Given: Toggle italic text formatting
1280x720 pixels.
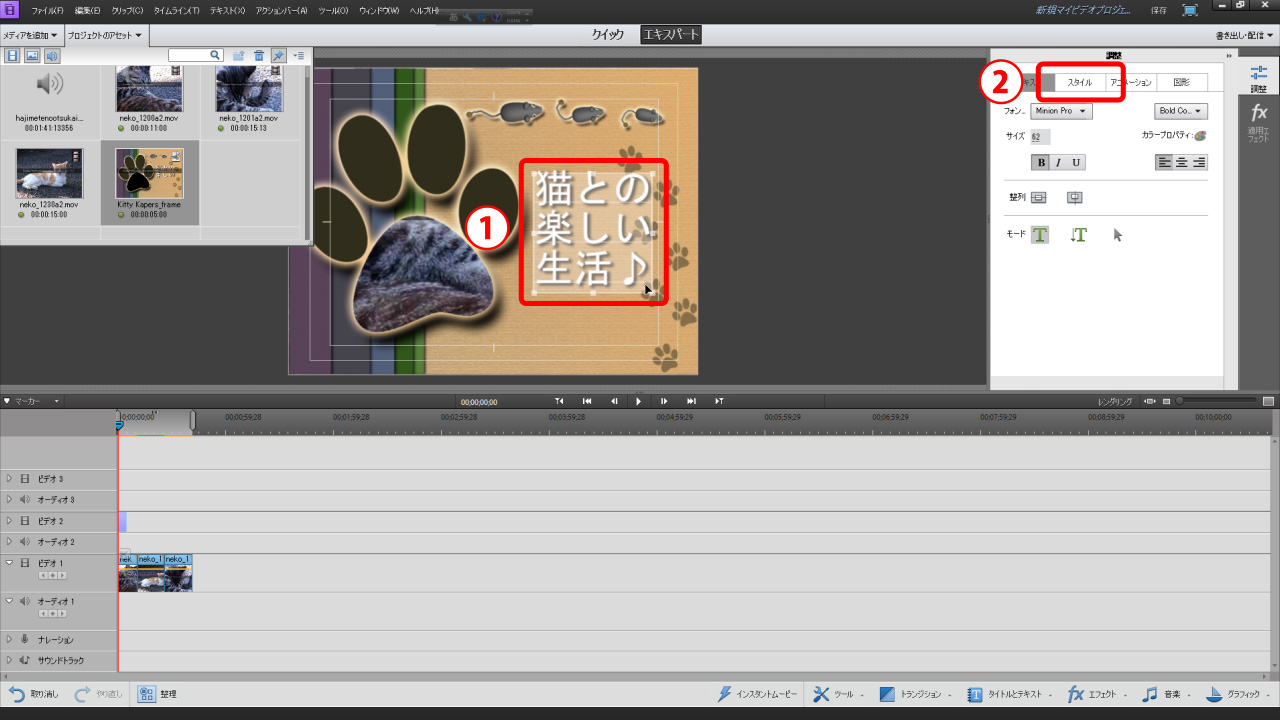Looking at the screenshot, I should coord(1058,163).
